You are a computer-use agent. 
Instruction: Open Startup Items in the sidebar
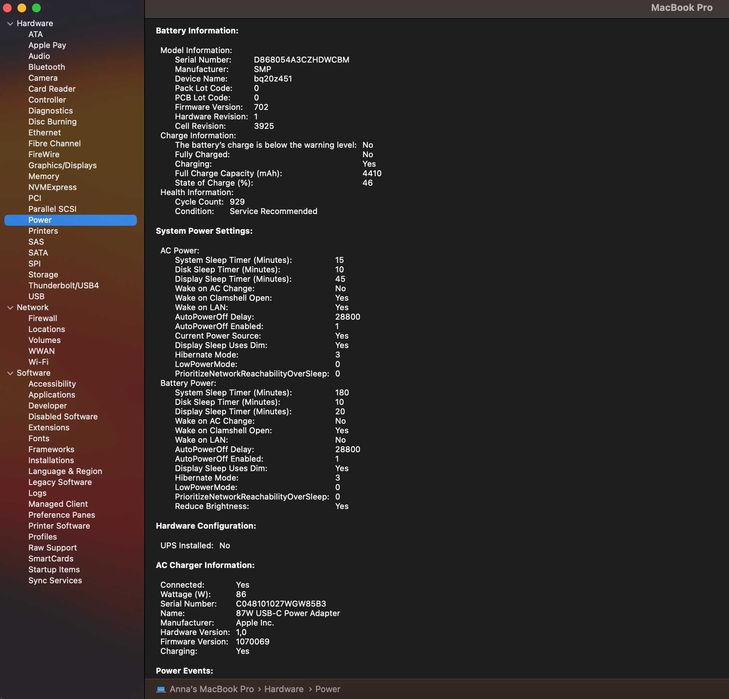[x=54, y=570]
